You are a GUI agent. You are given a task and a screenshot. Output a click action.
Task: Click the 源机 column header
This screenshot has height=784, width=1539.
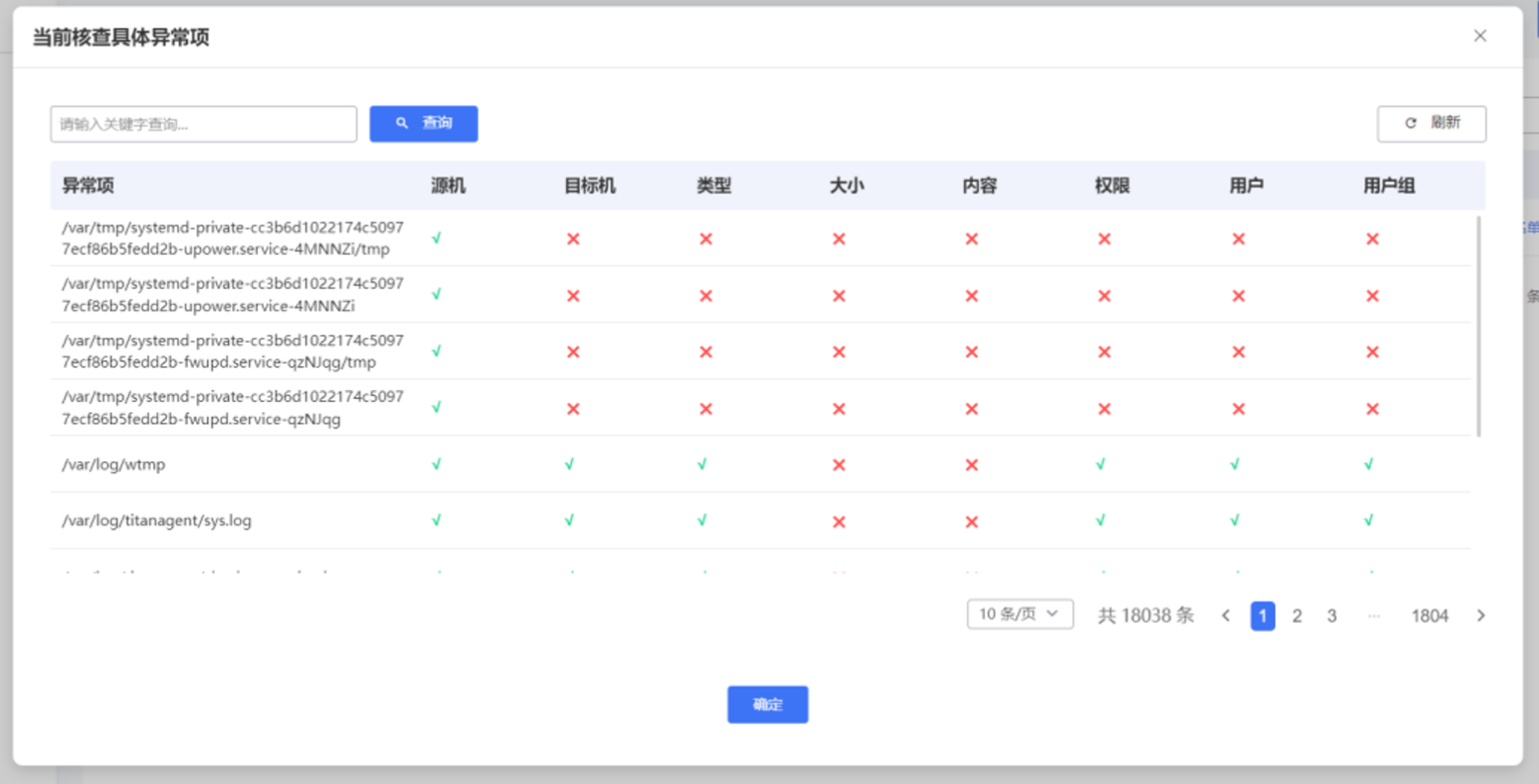448,186
